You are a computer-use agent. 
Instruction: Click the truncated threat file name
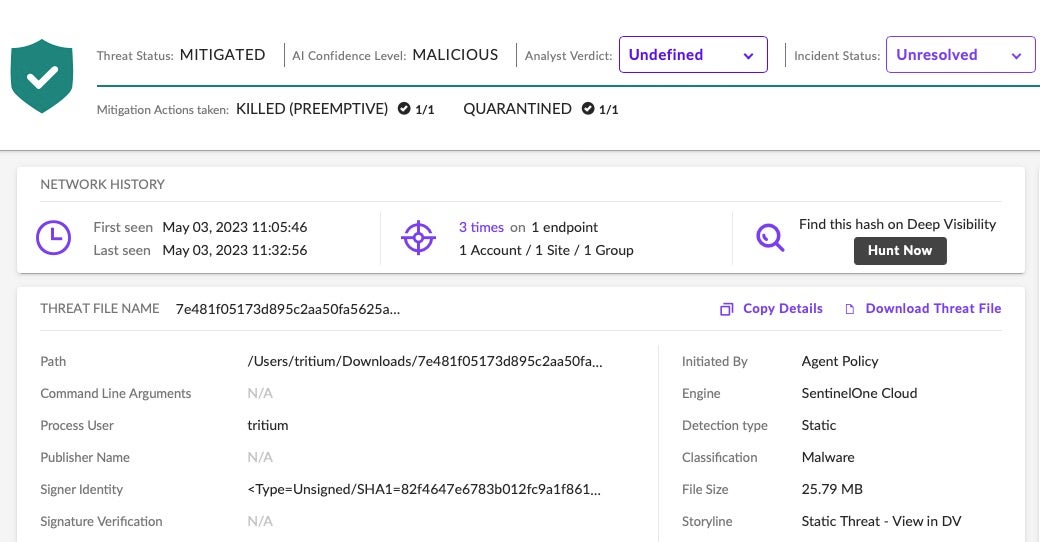[288, 309]
